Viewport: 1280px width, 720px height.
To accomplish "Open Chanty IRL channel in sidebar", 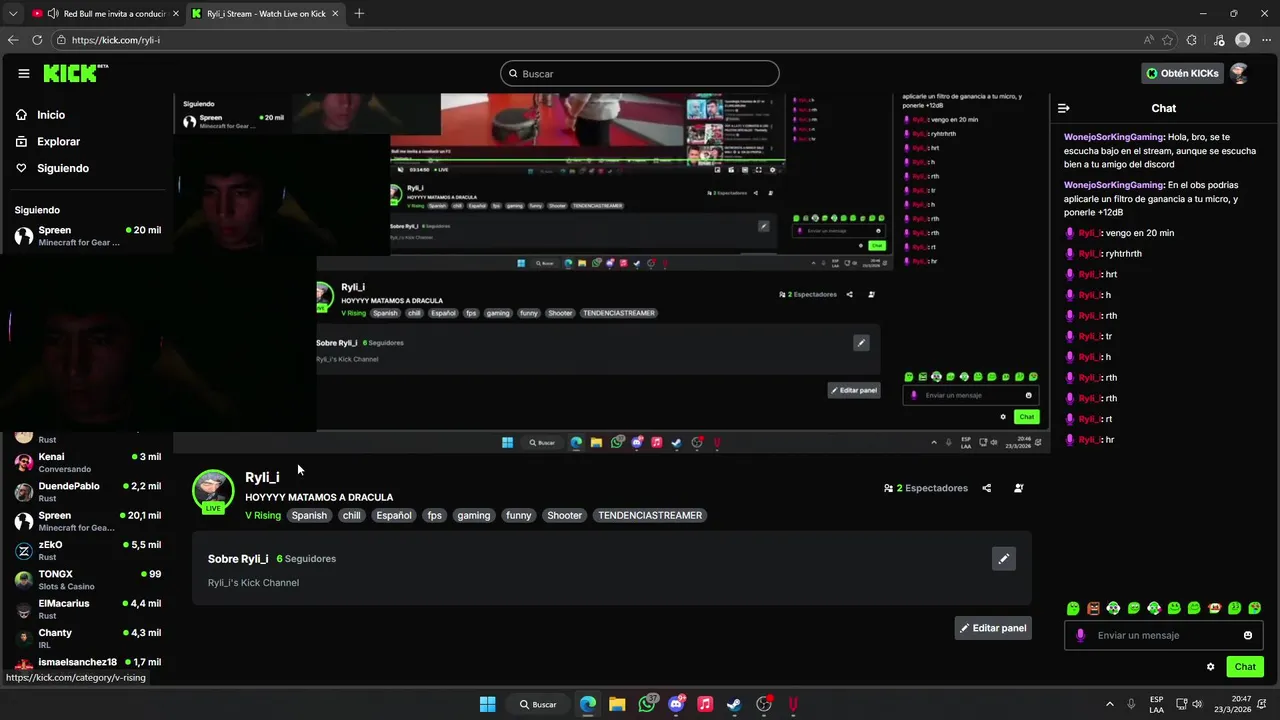I will [x=87, y=638].
